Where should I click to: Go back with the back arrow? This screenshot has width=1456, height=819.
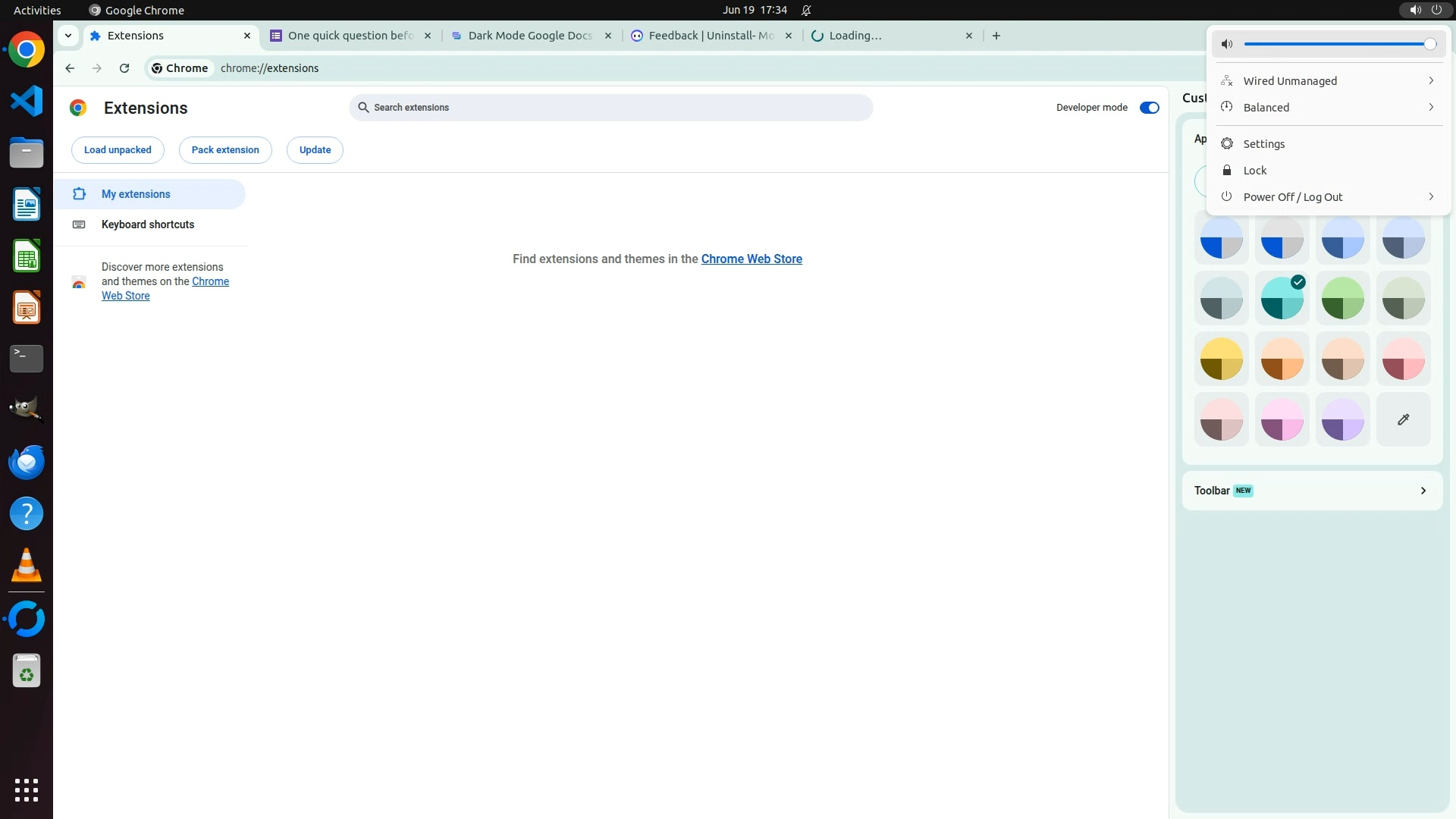(70, 68)
